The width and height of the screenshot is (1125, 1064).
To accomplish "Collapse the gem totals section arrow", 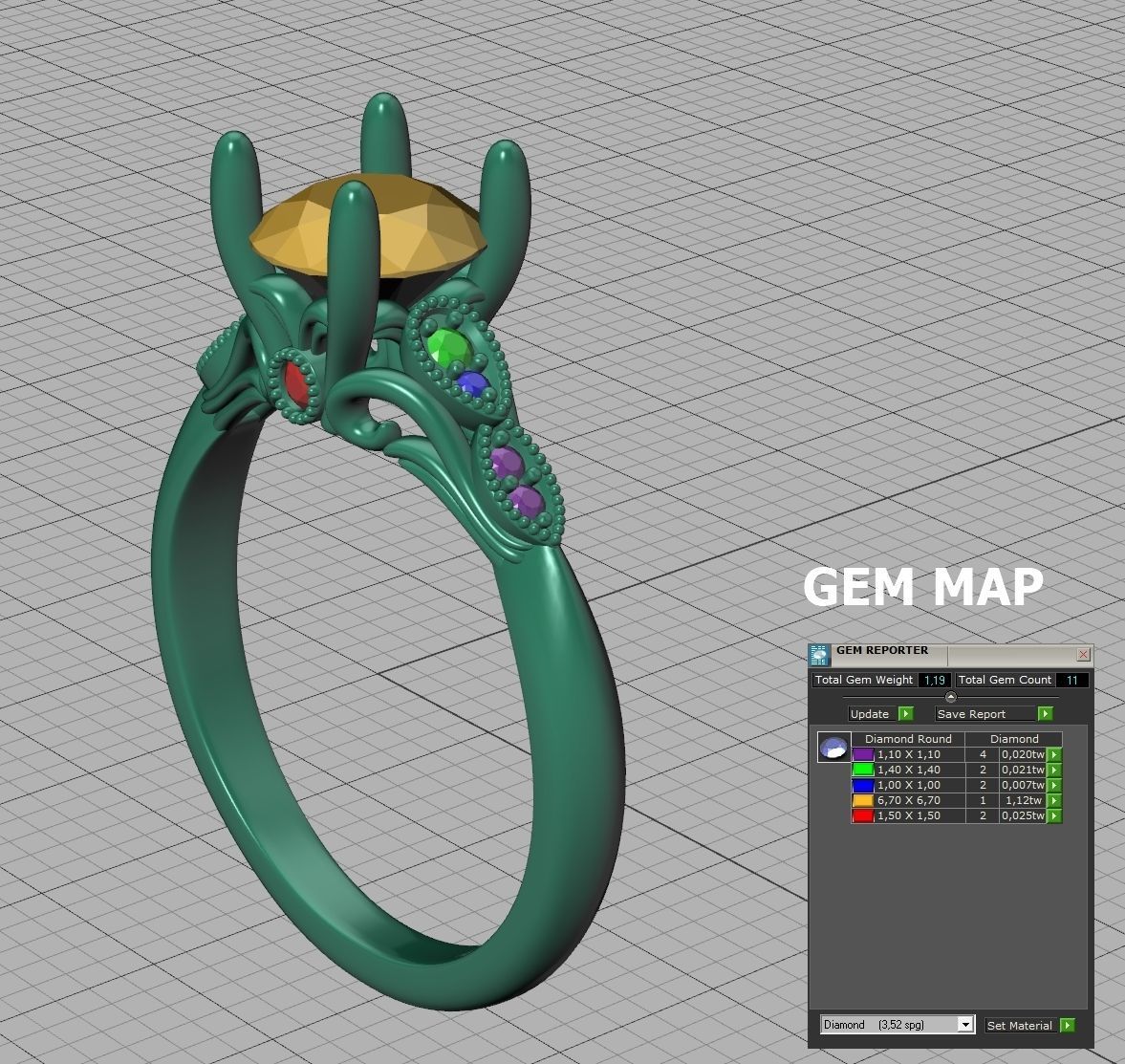I will coord(951,697).
